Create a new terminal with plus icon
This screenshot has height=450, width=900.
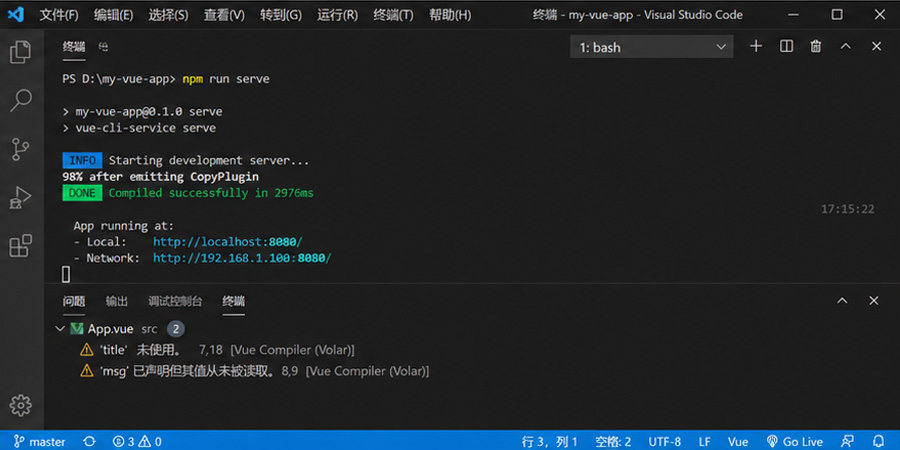click(x=756, y=46)
